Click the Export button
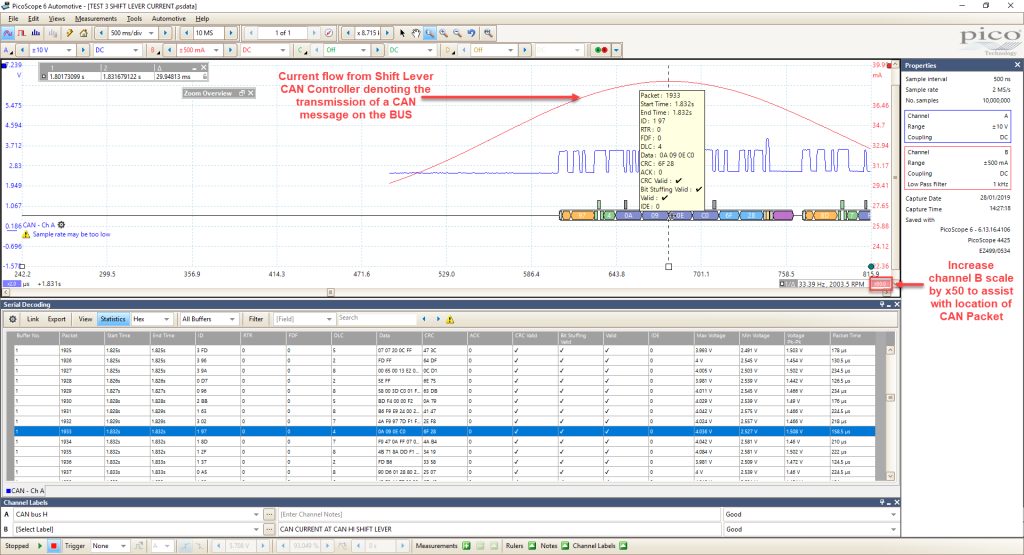Image resolution: width=1024 pixels, height=555 pixels. point(57,319)
